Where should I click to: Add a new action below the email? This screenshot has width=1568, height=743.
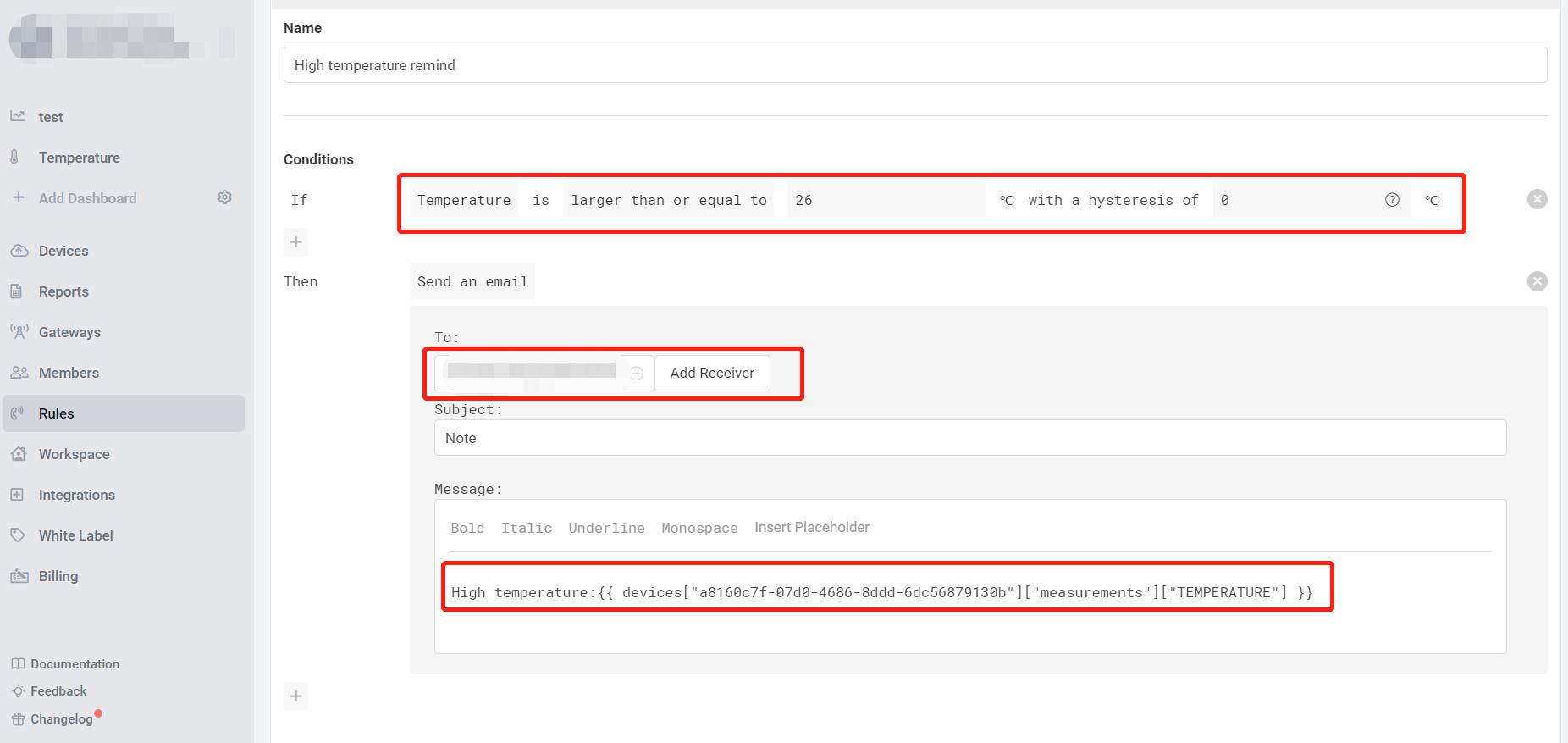pyautogui.click(x=295, y=696)
